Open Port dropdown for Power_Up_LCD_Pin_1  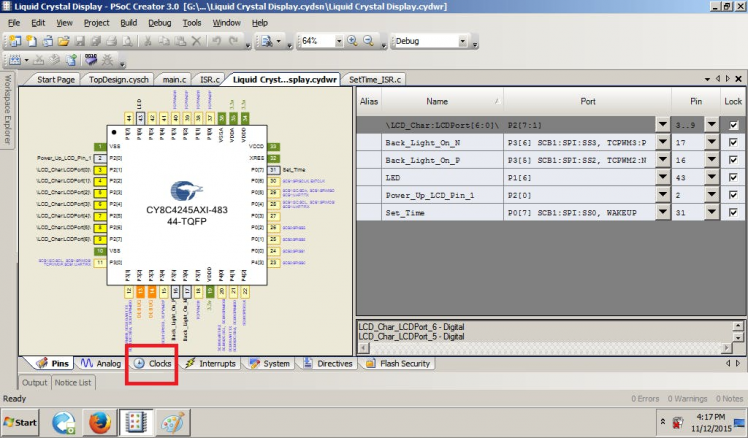(662, 196)
